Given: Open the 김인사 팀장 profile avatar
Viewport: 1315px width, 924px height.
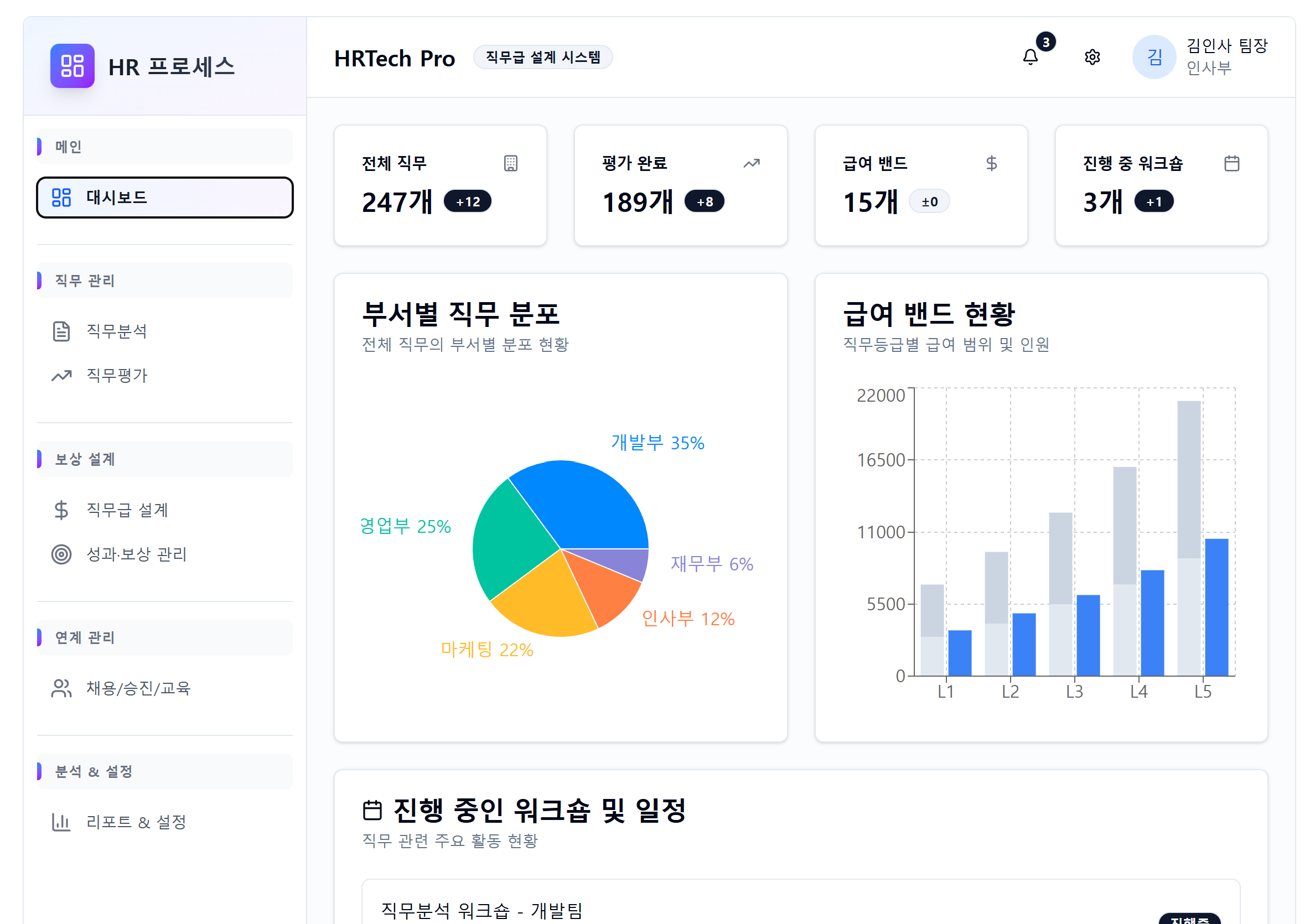Looking at the screenshot, I should [x=1153, y=57].
